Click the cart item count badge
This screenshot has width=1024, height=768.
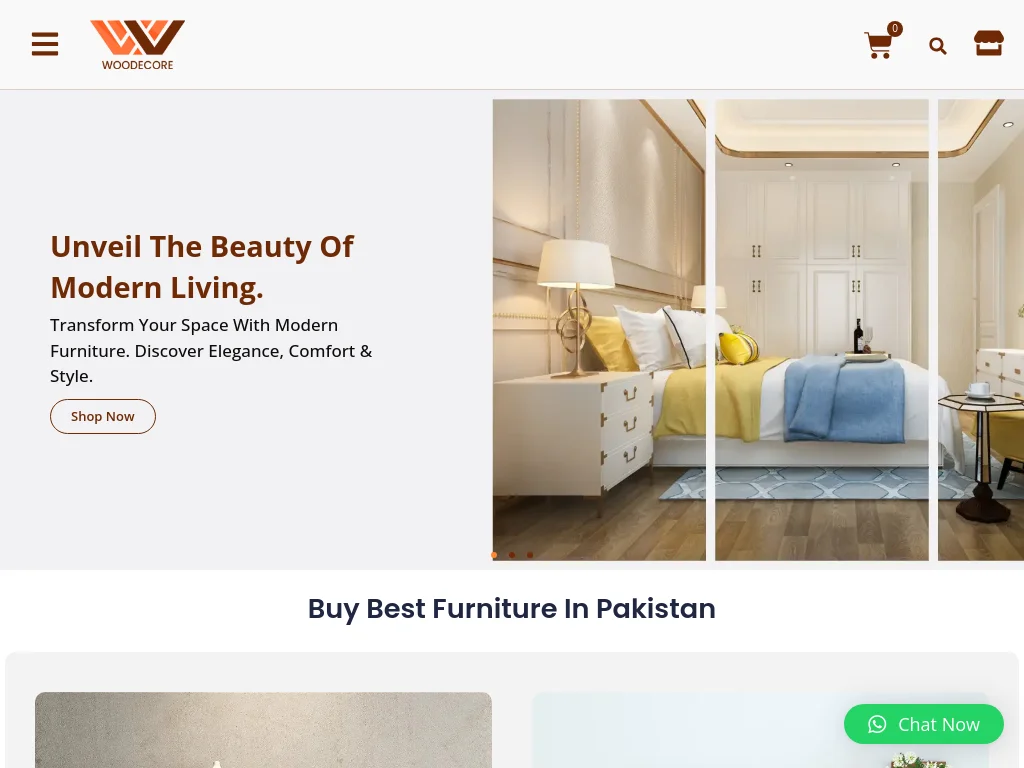[x=895, y=29]
